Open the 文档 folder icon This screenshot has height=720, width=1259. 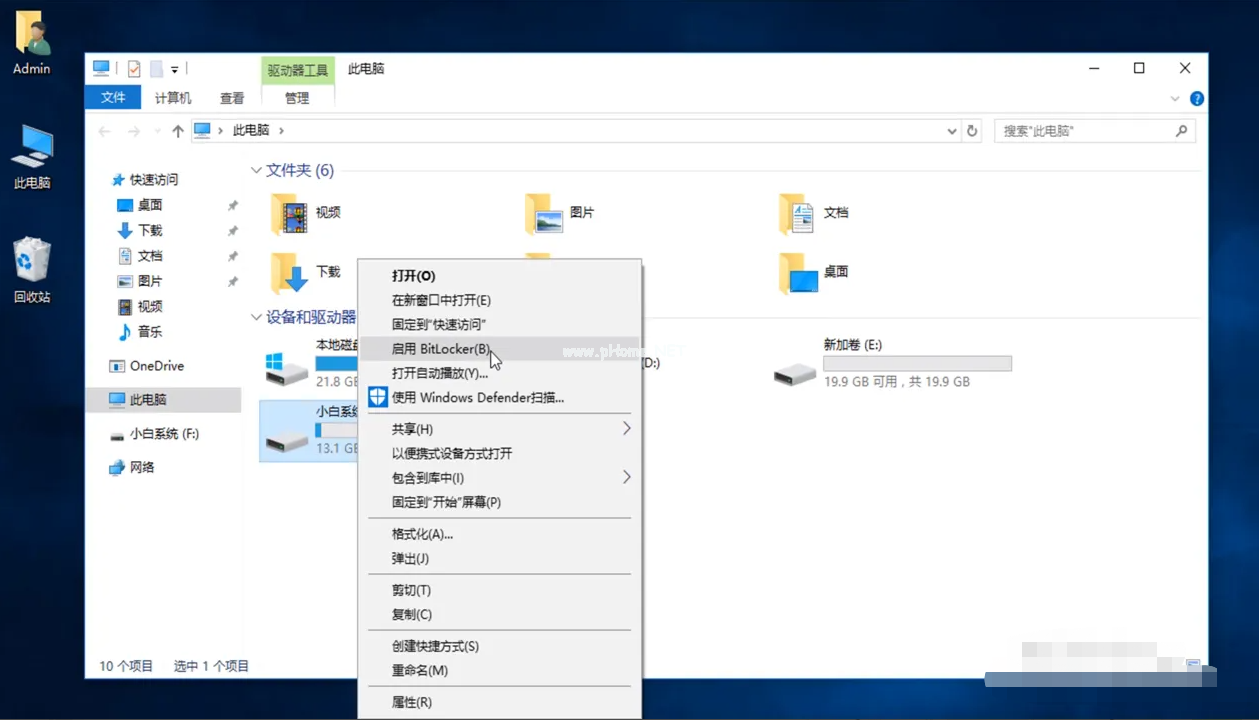[x=797, y=213]
